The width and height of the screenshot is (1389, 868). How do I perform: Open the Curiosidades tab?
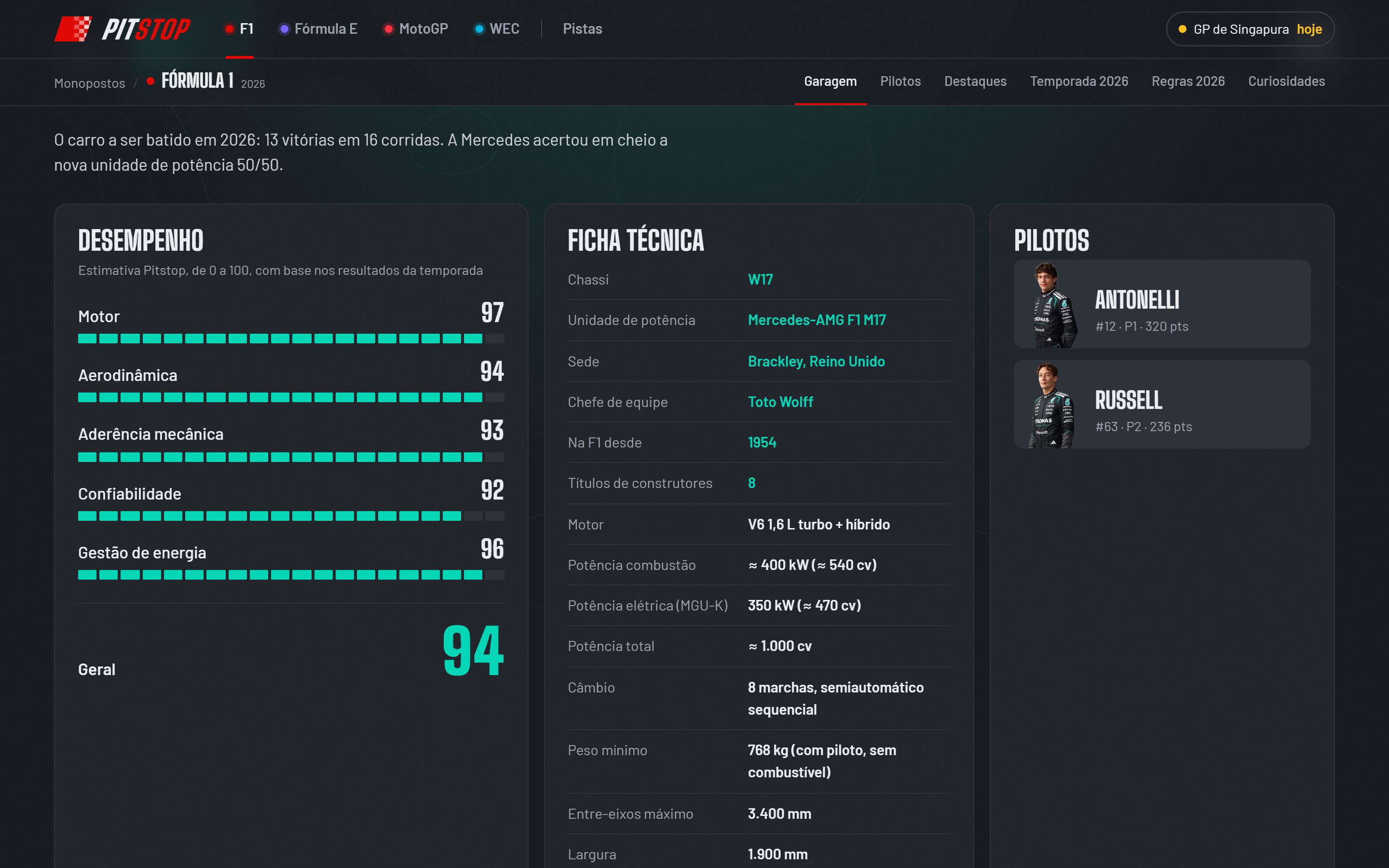[1286, 81]
